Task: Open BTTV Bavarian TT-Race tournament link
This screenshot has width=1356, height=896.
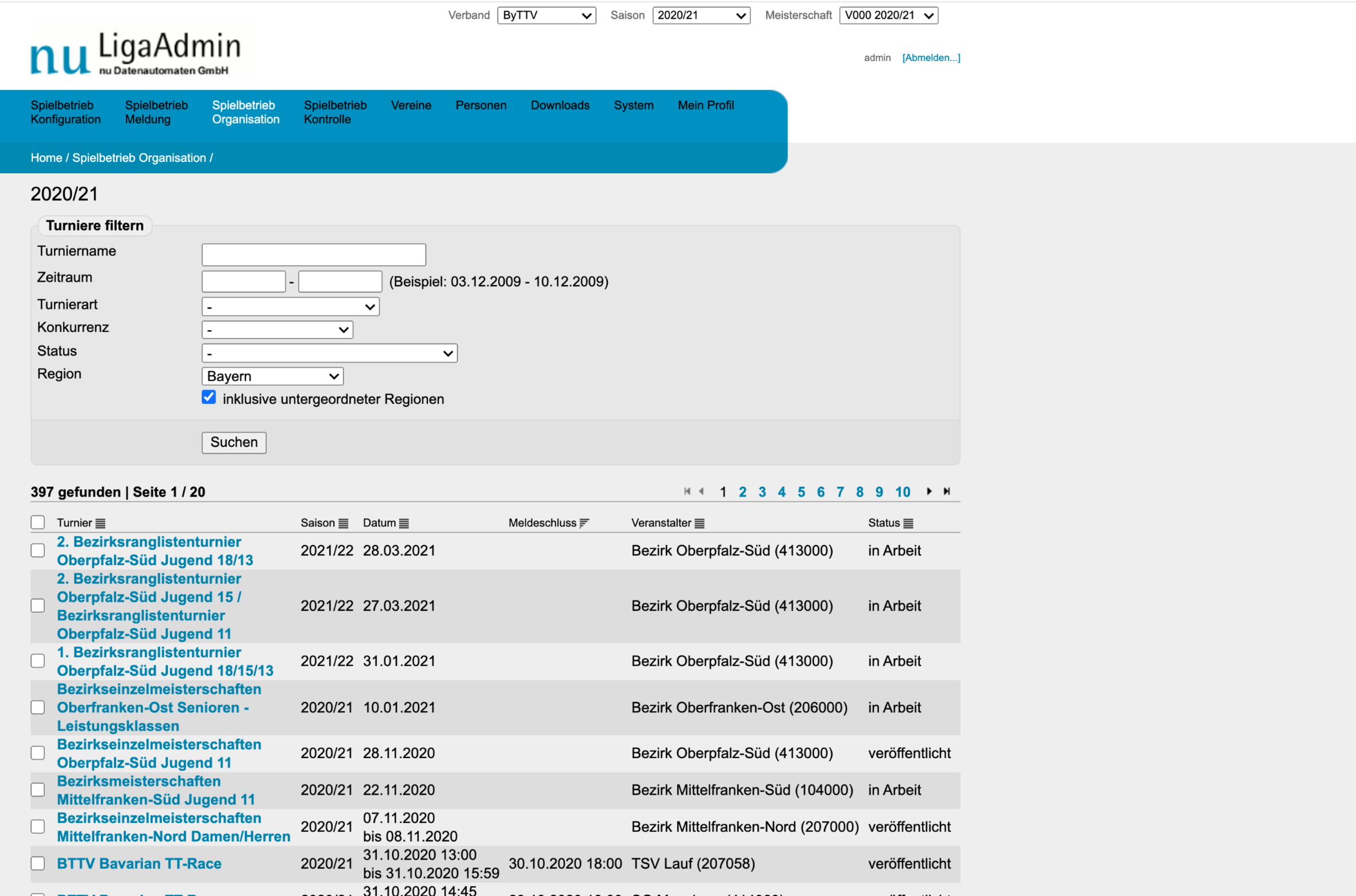Action: (x=139, y=863)
